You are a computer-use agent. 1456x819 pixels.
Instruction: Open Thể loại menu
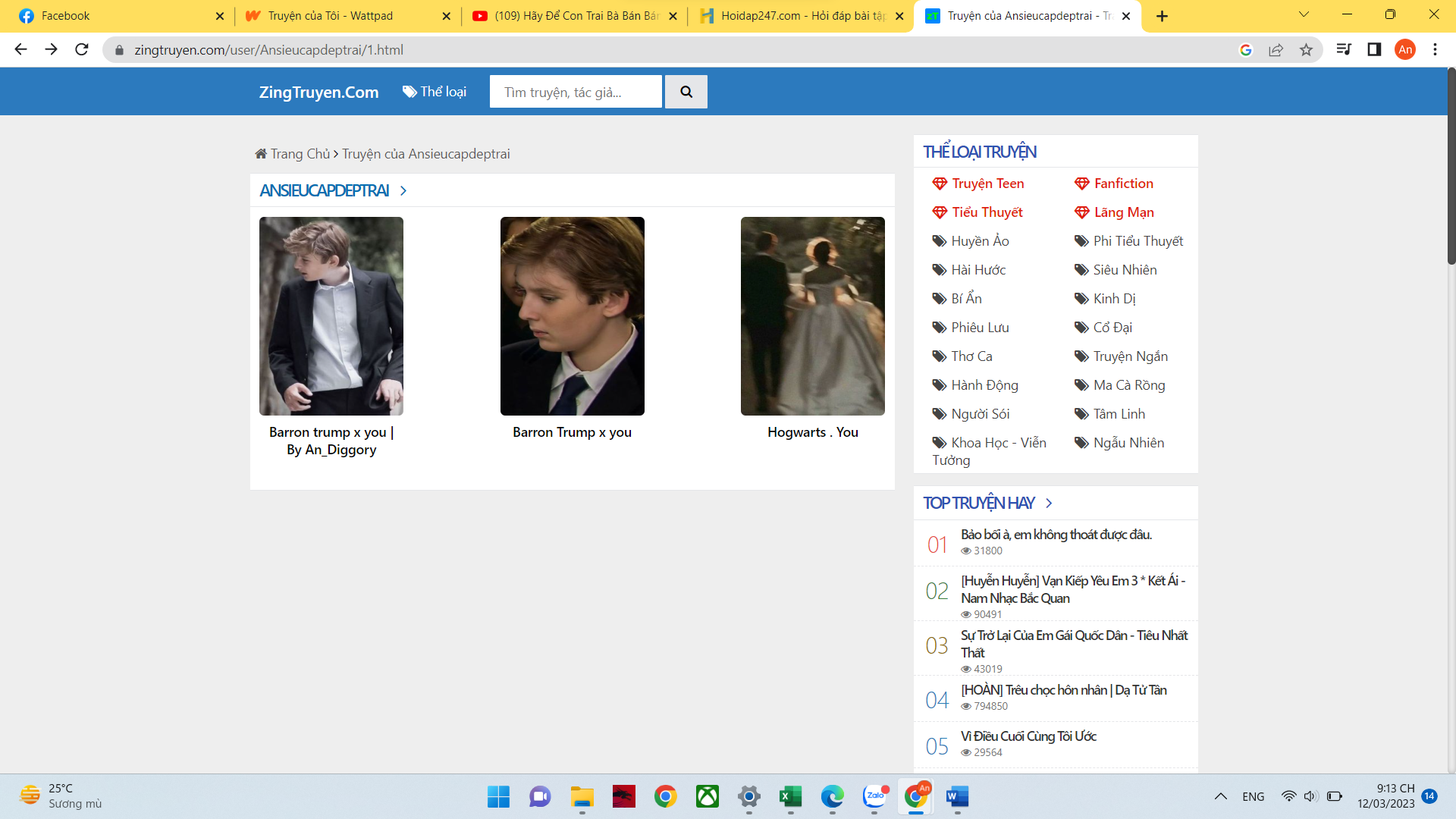(435, 92)
